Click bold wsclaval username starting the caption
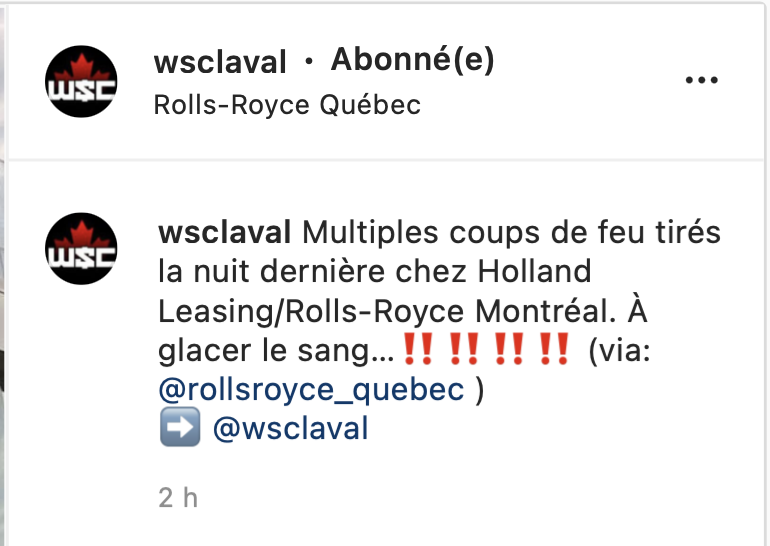 tap(225, 232)
